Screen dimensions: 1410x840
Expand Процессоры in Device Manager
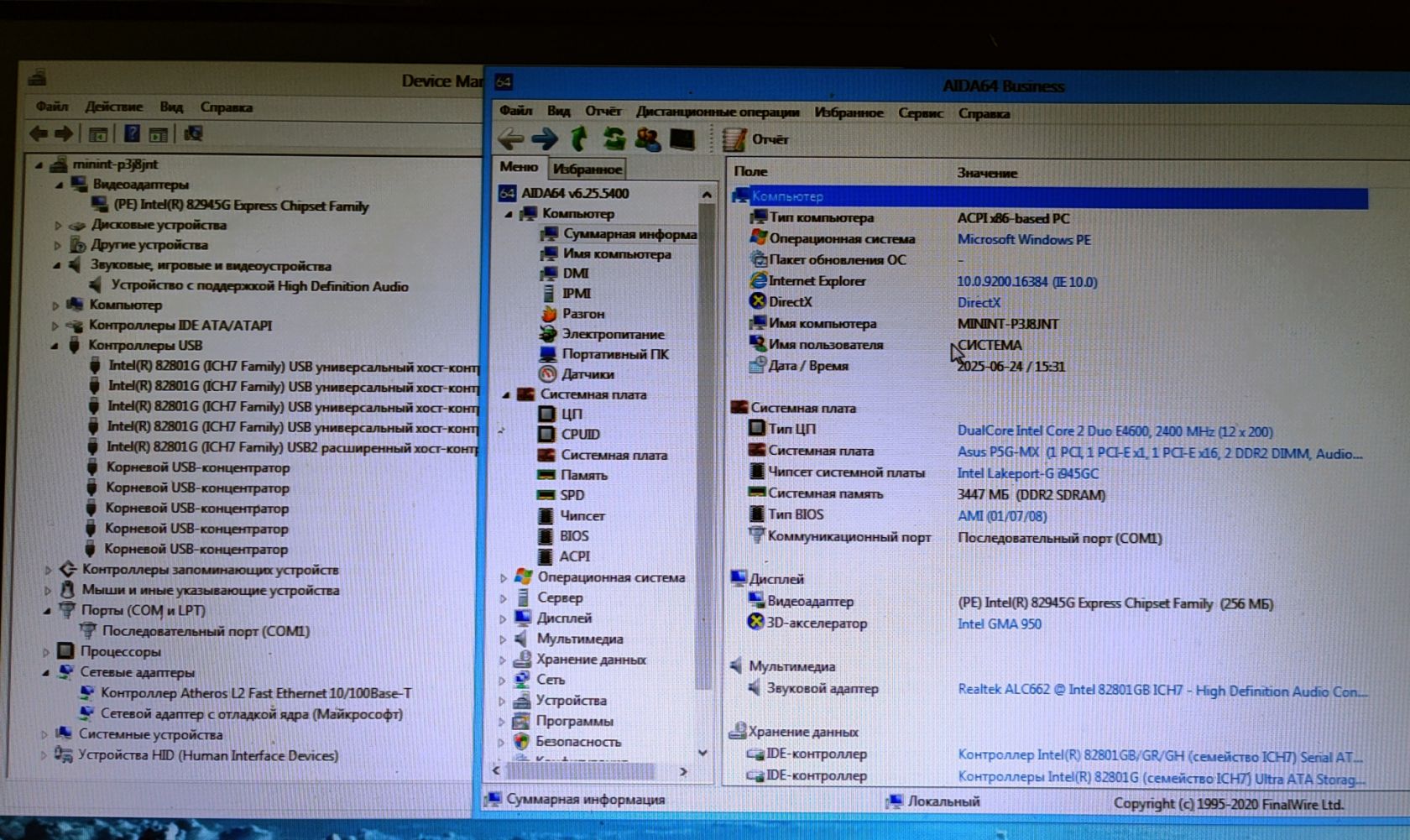[x=46, y=652]
